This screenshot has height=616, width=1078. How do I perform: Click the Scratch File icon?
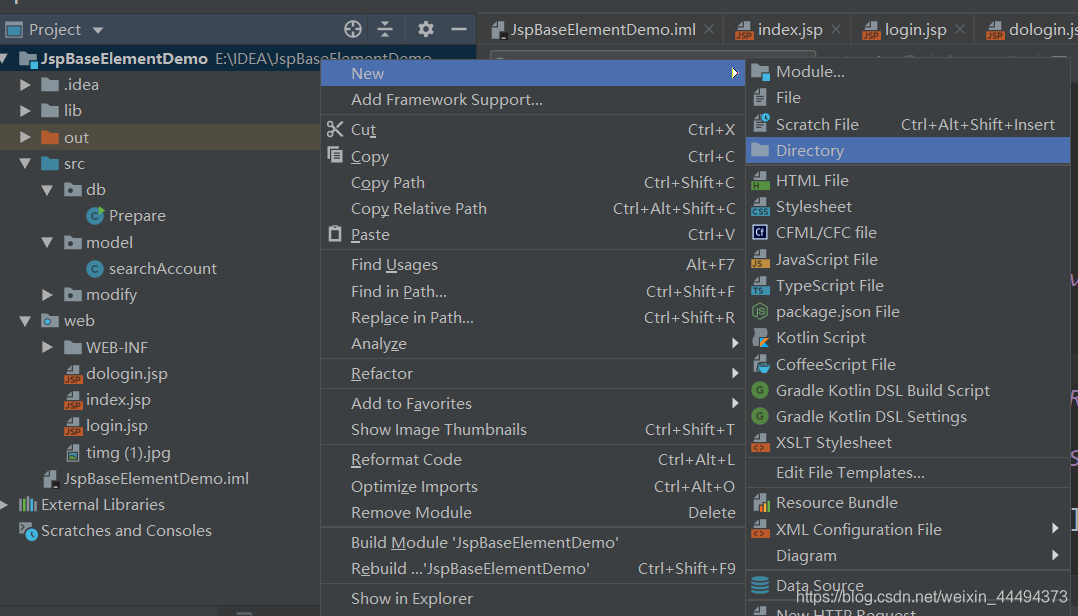[x=760, y=124]
